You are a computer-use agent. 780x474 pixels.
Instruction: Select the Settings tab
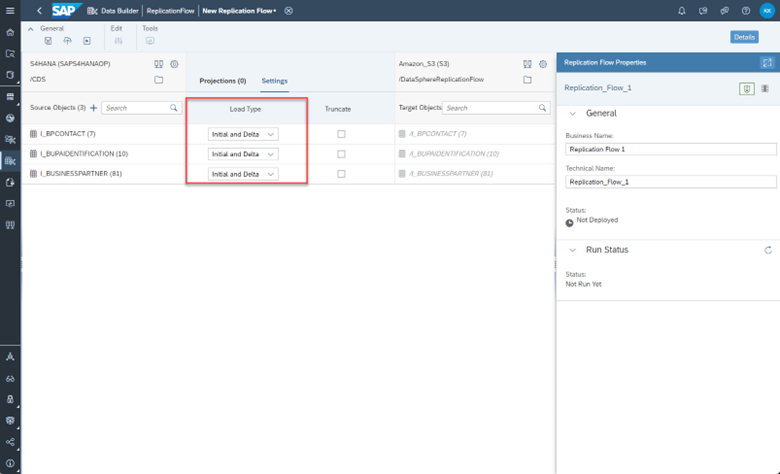[x=275, y=81]
